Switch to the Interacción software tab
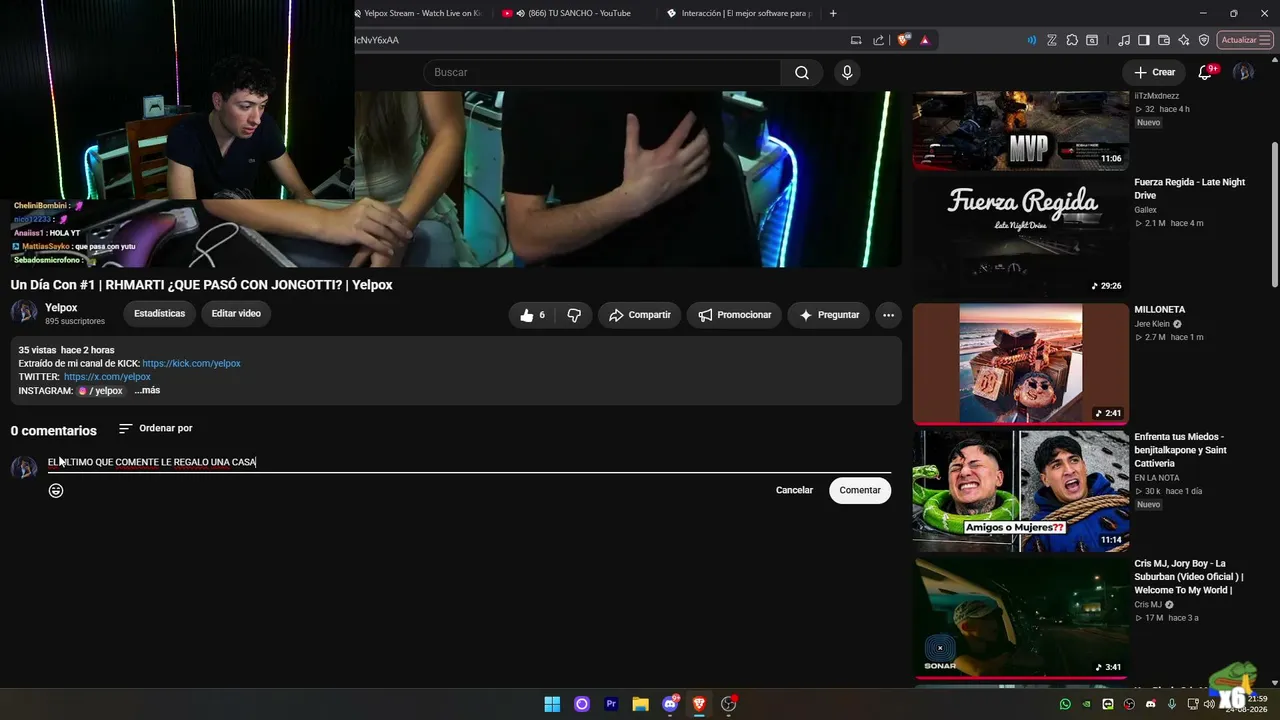 [738, 13]
